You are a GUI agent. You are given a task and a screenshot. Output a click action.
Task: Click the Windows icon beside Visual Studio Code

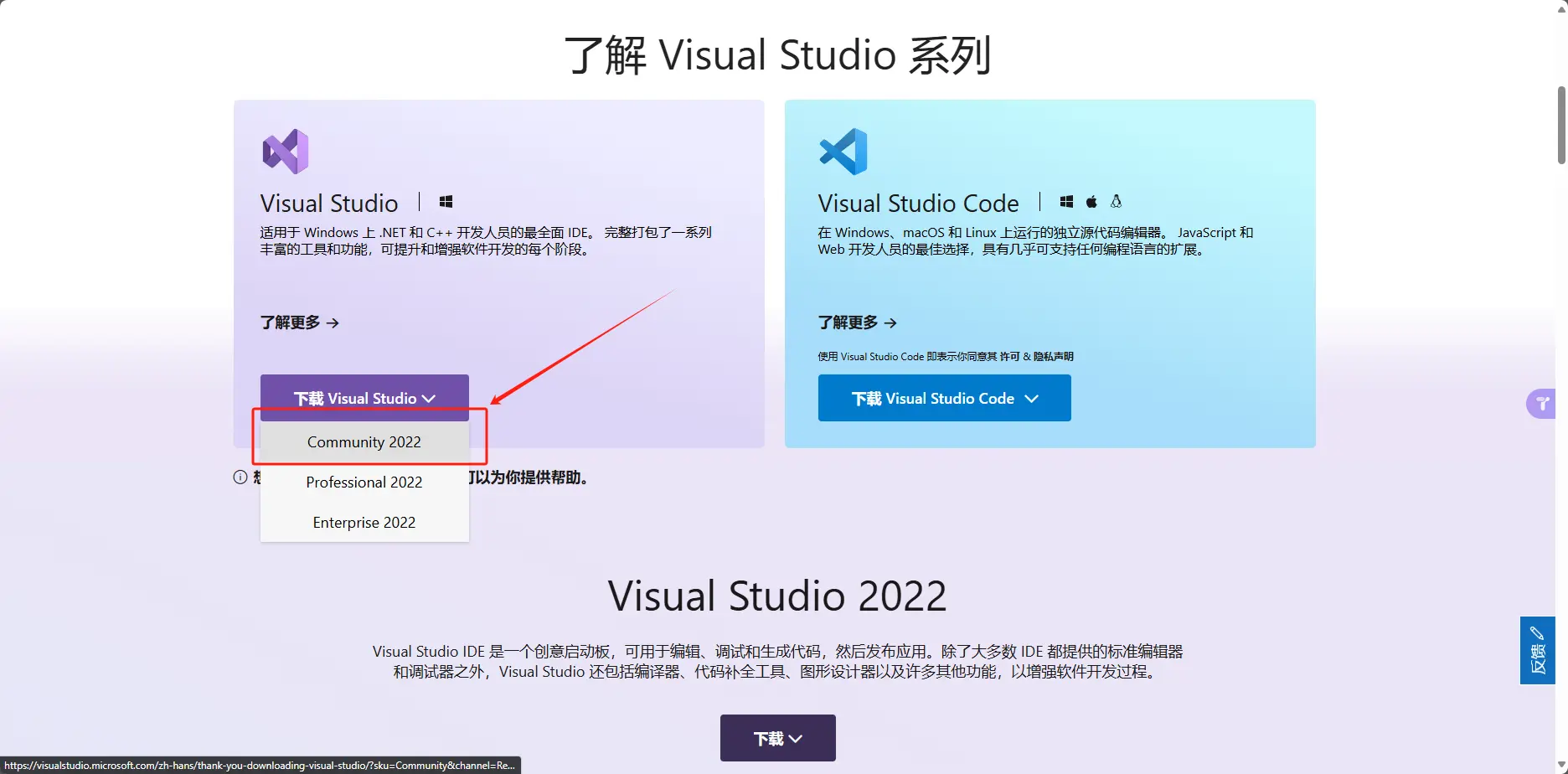tap(1066, 202)
